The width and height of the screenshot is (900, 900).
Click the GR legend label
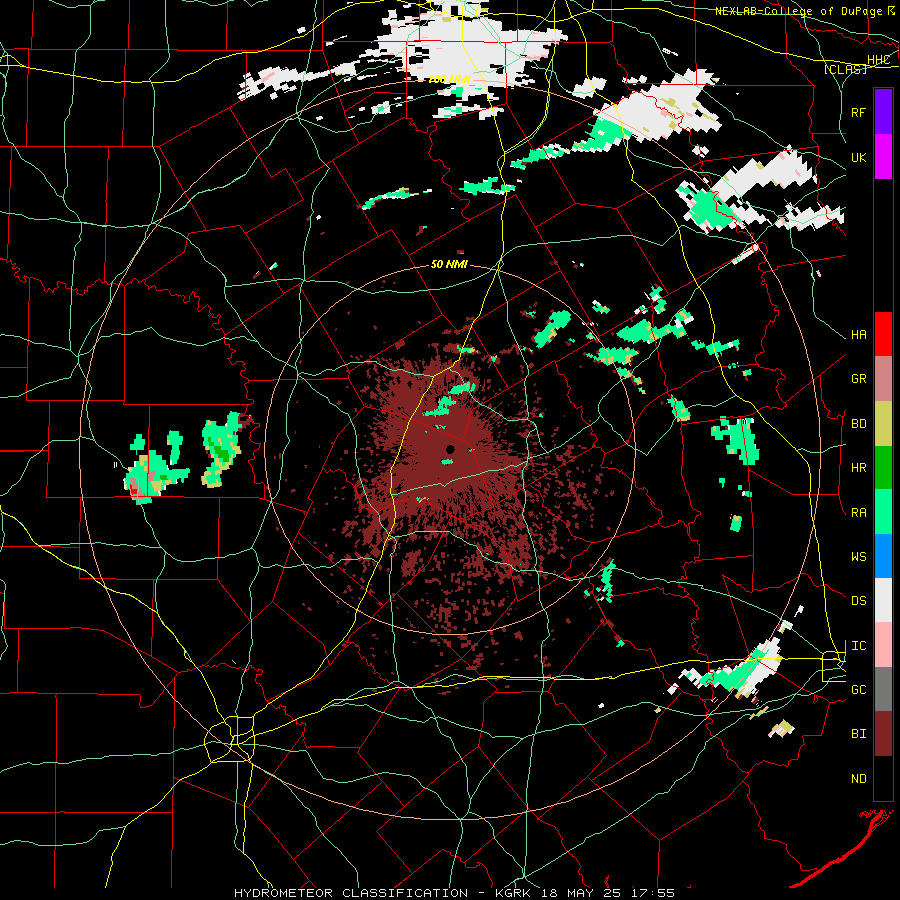(858, 379)
